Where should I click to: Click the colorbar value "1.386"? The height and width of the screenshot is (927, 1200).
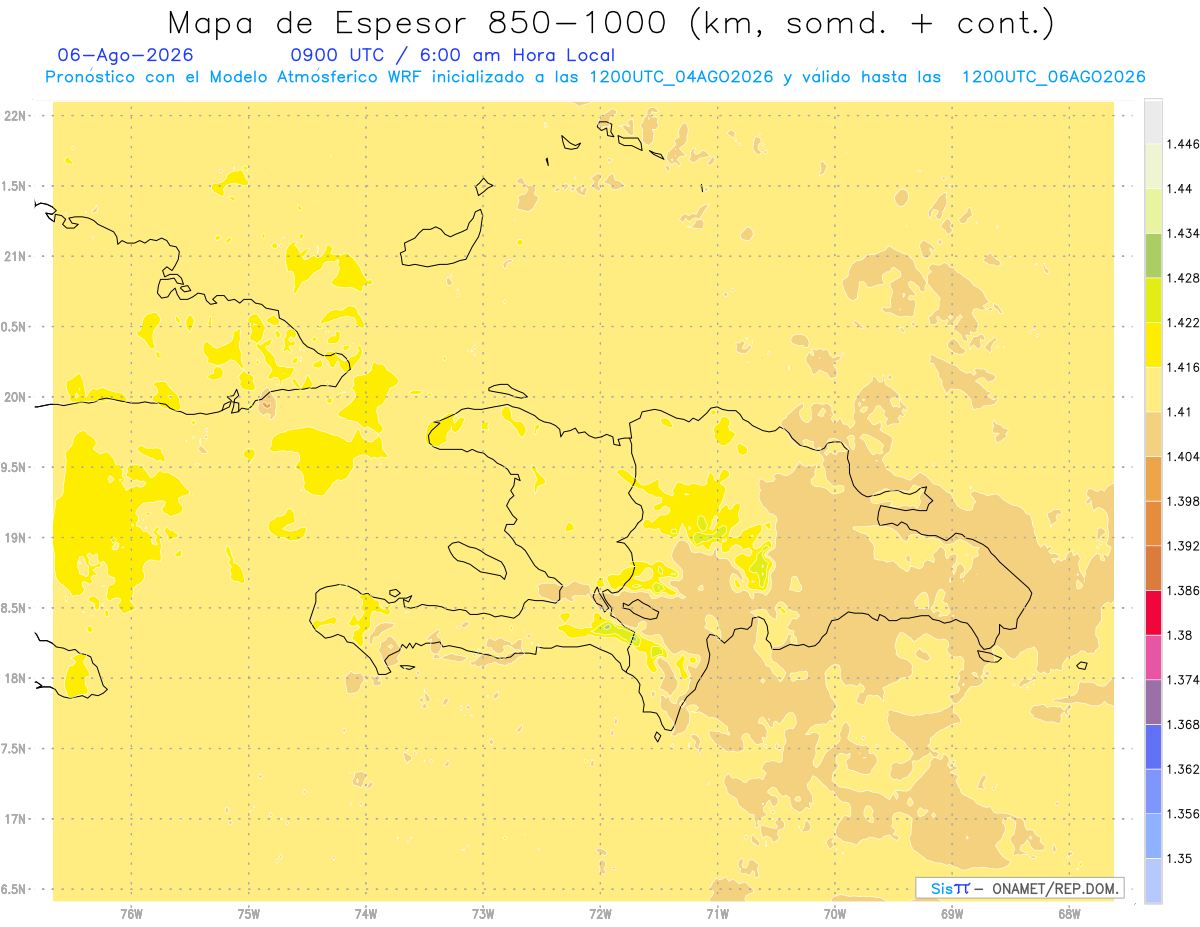coord(1182,591)
